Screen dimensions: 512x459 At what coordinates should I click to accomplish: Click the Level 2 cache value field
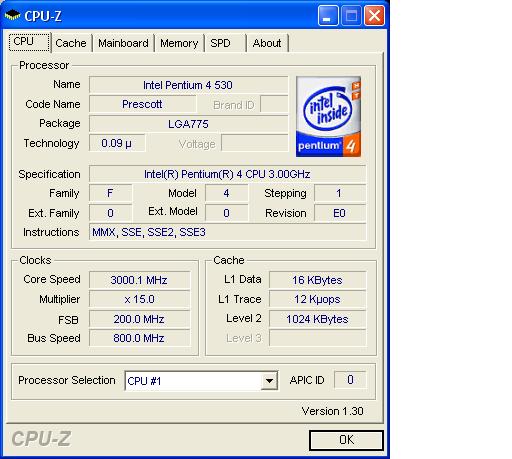(317, 319)
